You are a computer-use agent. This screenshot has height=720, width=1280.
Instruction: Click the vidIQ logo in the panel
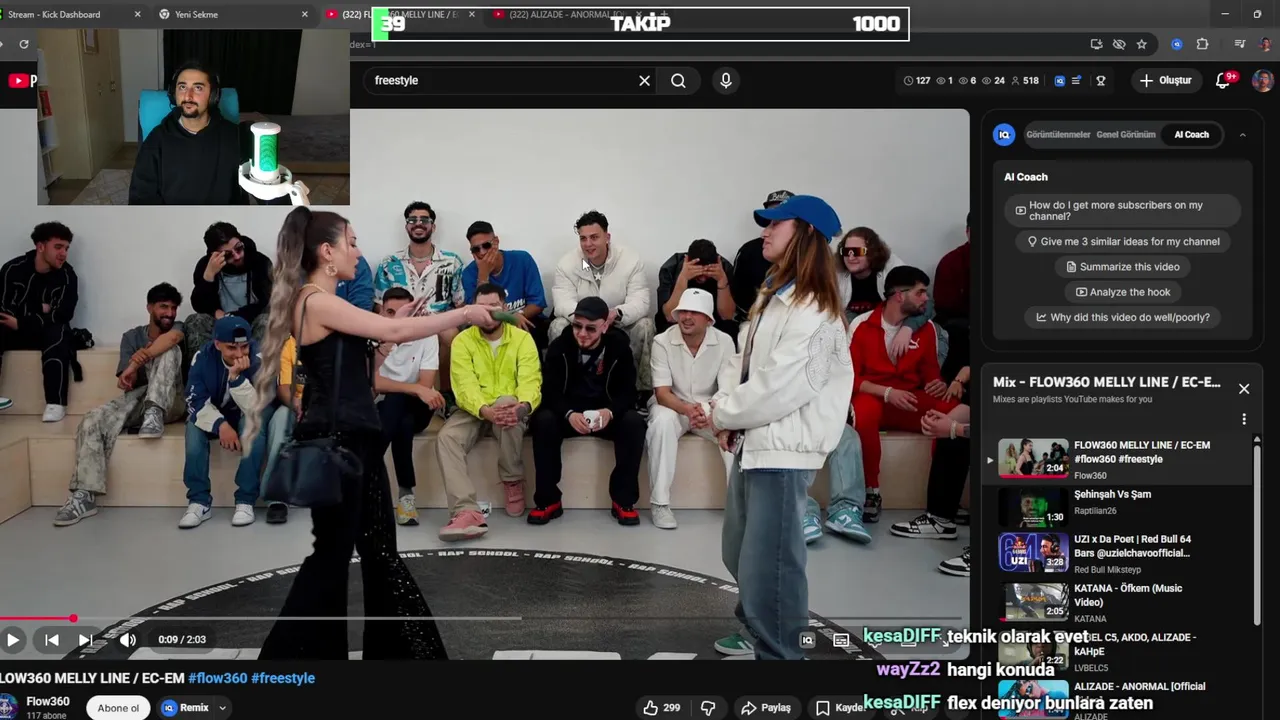coord(1004,135)
